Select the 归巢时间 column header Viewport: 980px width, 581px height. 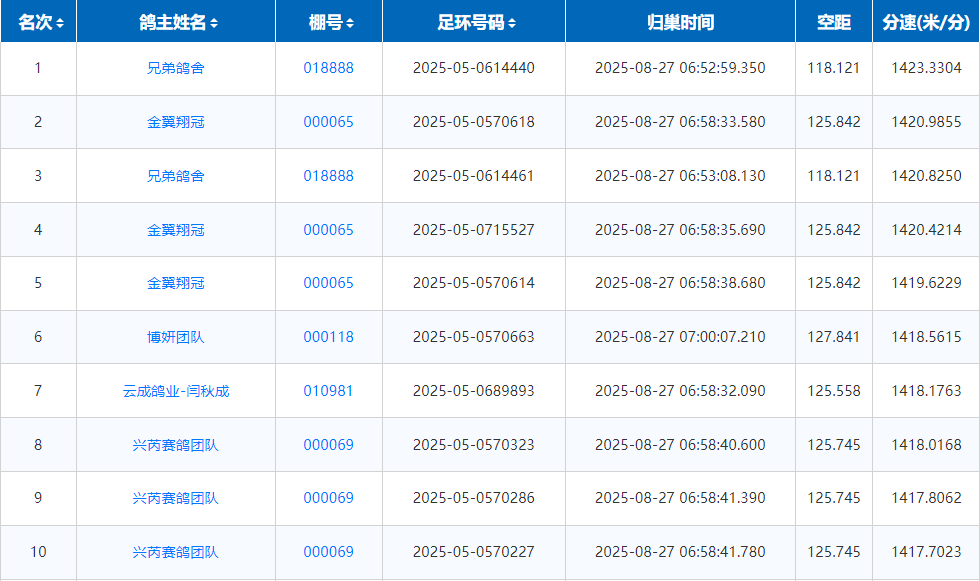point(680,22)
